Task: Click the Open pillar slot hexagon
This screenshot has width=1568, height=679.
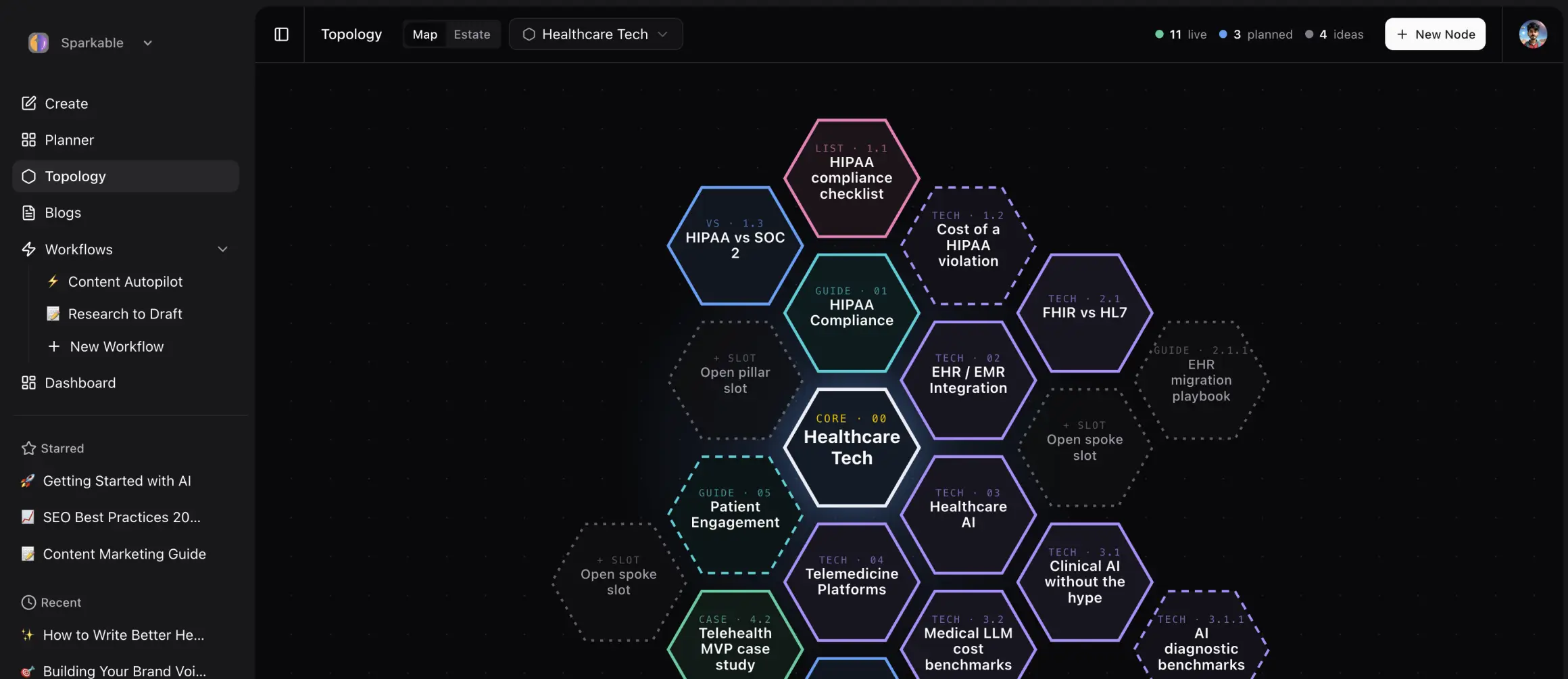Action: pos(735,380)
